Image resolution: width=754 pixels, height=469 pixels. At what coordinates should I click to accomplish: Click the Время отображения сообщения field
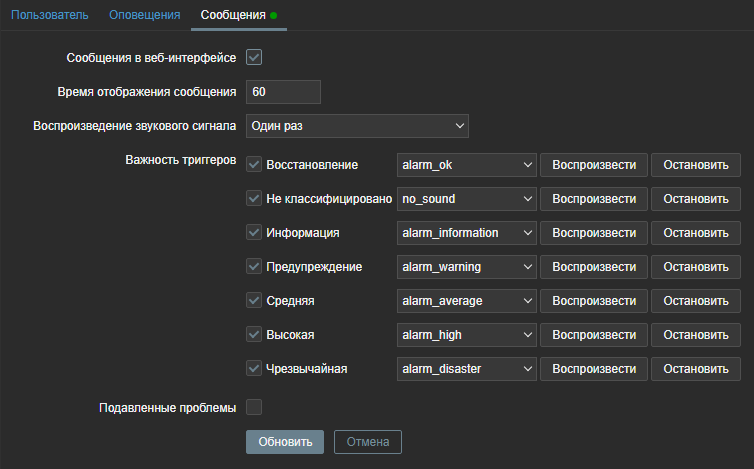coord(283,92)
